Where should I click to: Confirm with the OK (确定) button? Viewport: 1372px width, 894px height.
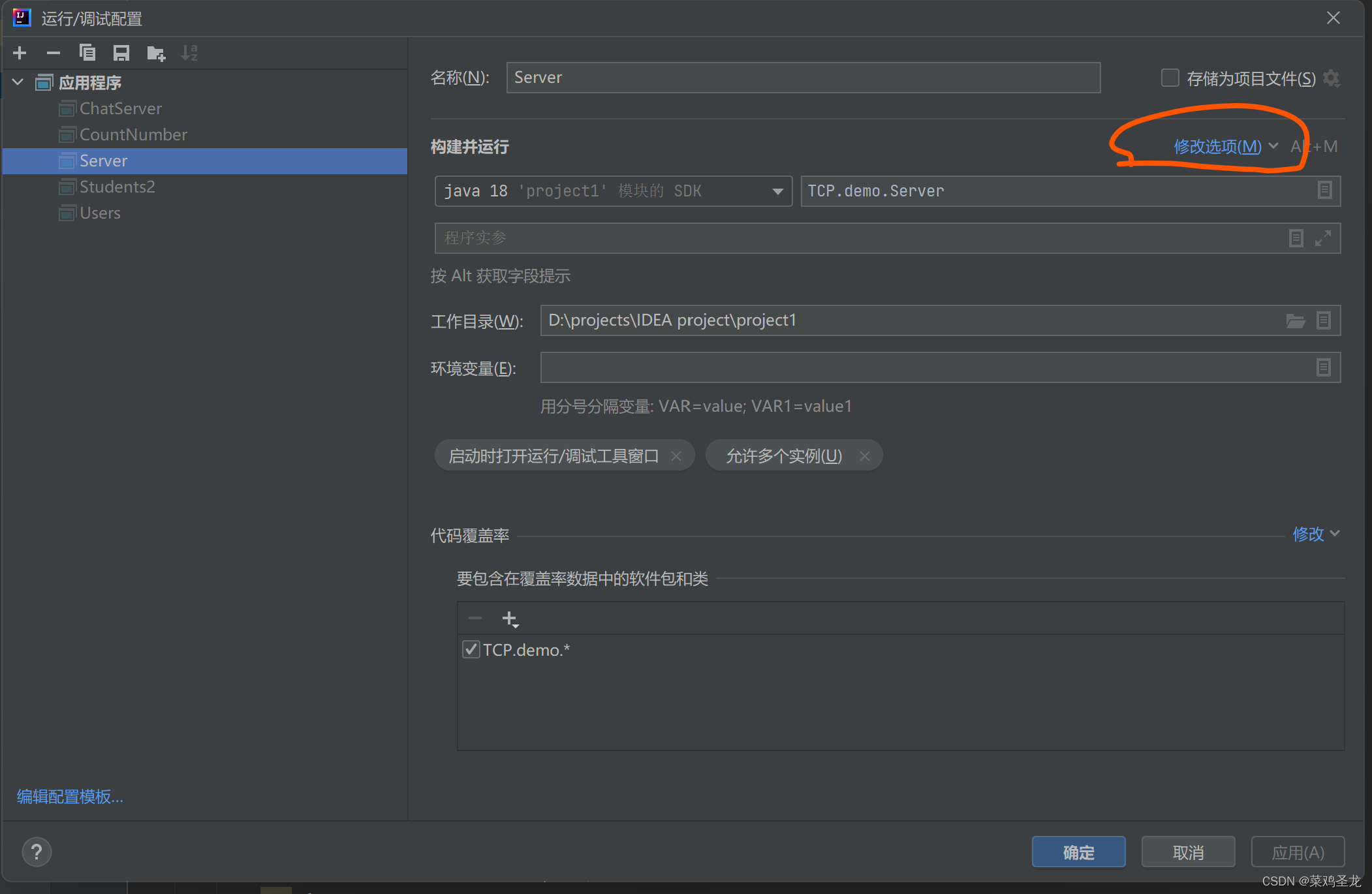(x=1078, y=852)
